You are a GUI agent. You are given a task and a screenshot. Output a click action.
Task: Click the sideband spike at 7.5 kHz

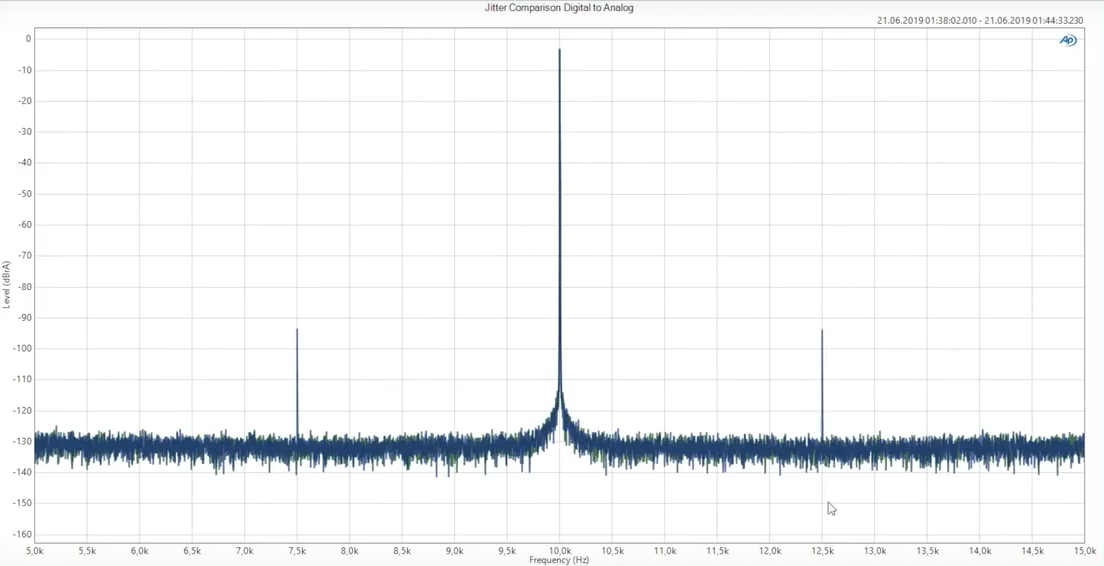(297, 332)
